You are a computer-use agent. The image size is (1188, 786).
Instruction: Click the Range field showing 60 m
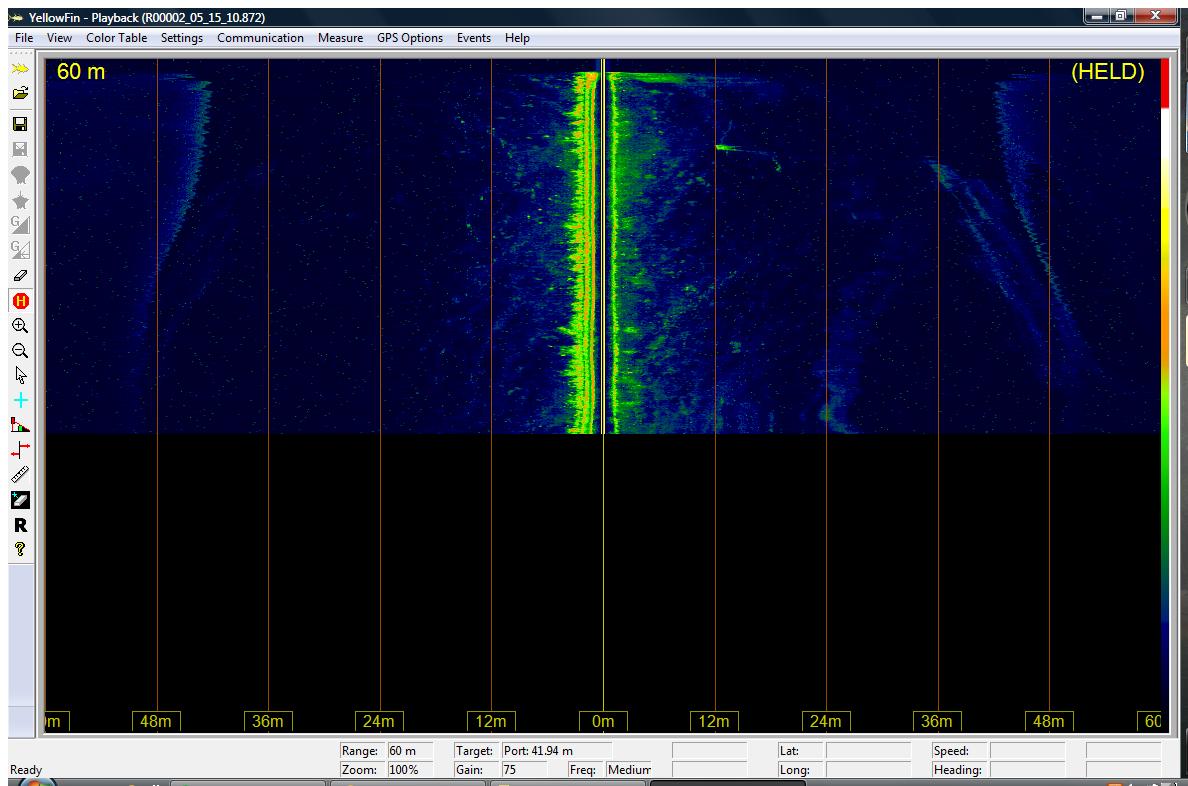408,750
